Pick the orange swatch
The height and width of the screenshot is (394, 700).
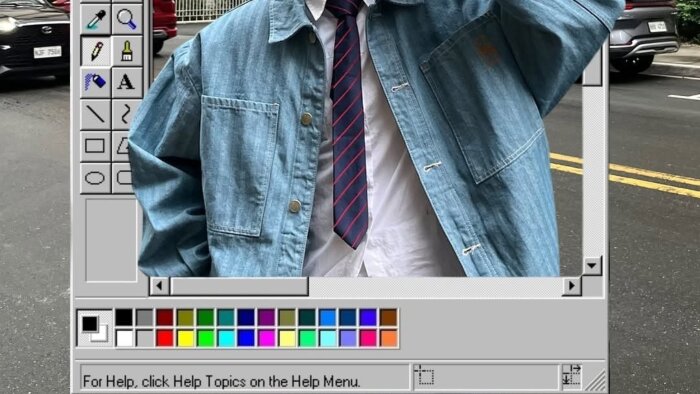pos(388,338)
